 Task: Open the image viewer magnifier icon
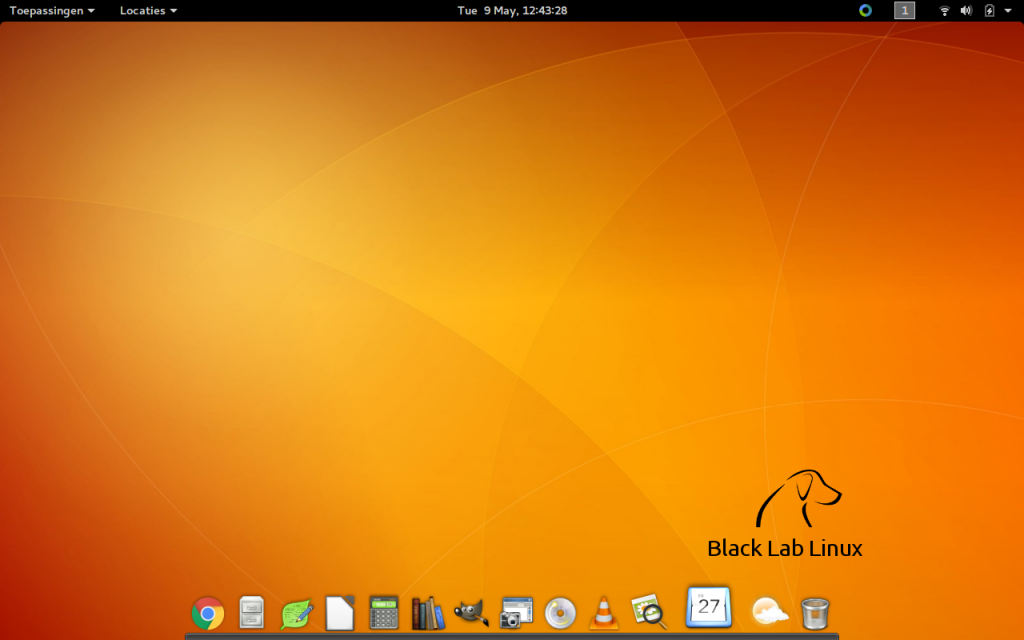[x=648, y=612]
